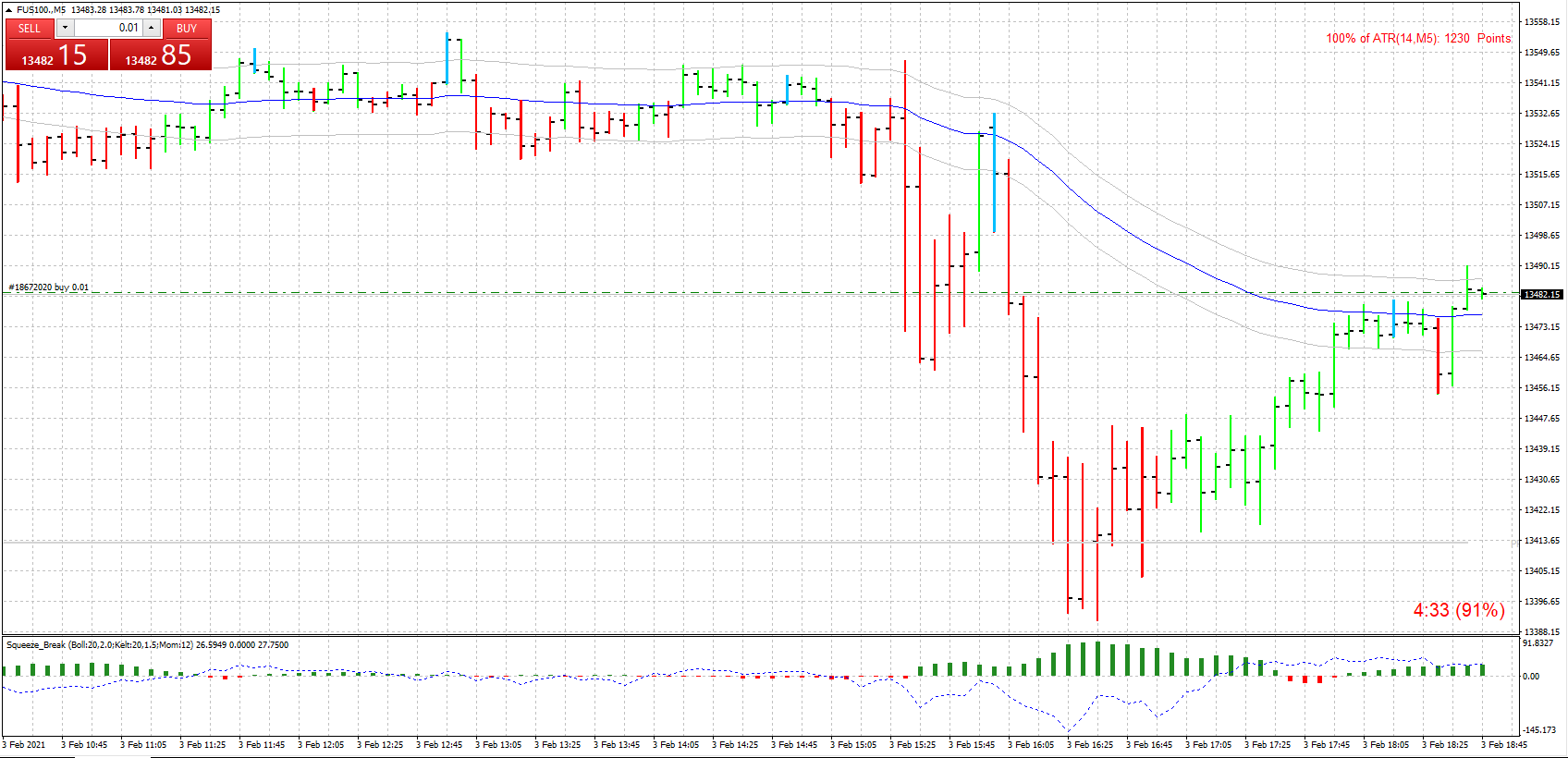This screenshot has height=758, width=1568.
Task: Click the 13490.15 price scale label
Action: coord(1542,265)
